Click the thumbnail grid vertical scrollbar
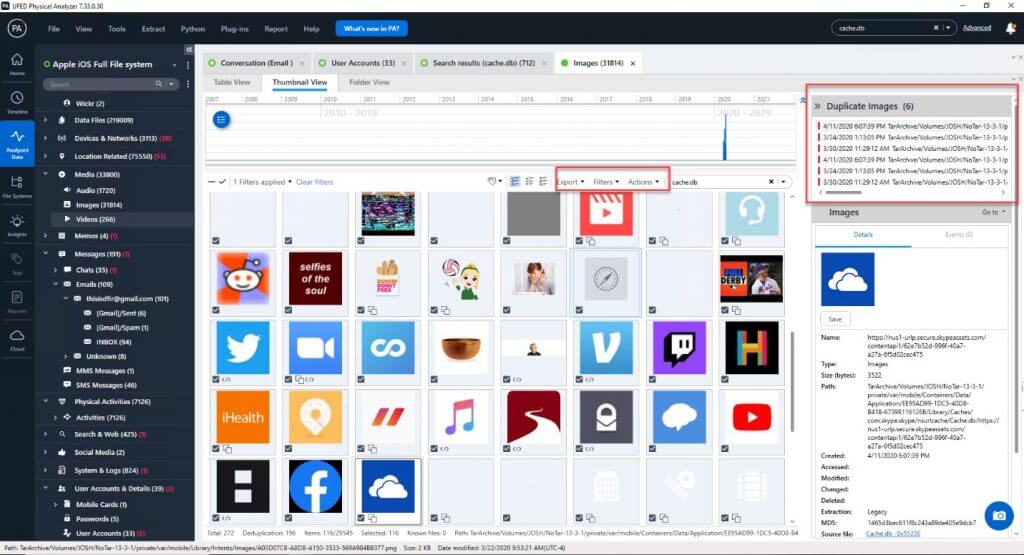This screenshot has width=1024, height=555. pos(792,381)
